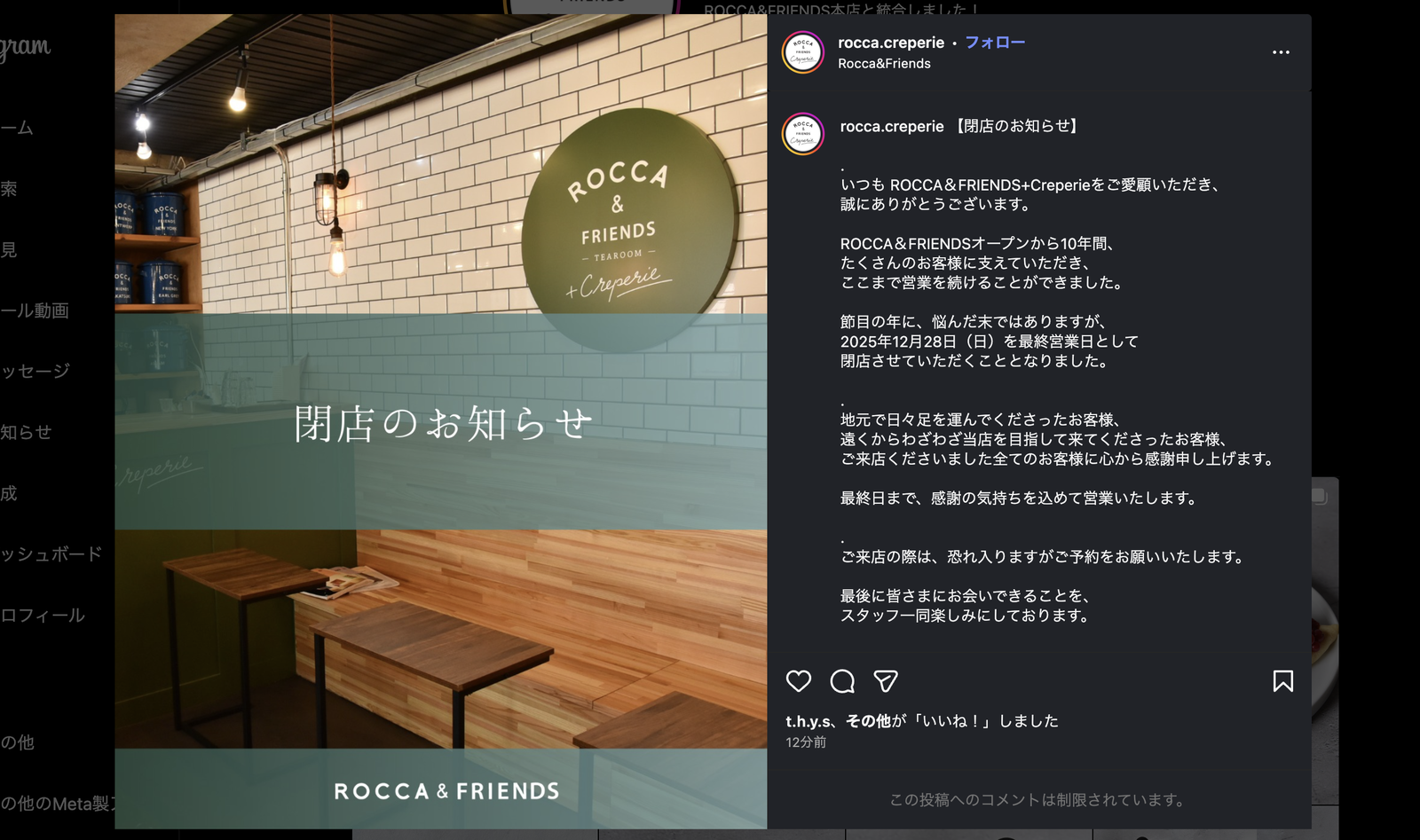Open プロフィール in left sidebar
This screenshot has height=840, width=1420.
43,615
